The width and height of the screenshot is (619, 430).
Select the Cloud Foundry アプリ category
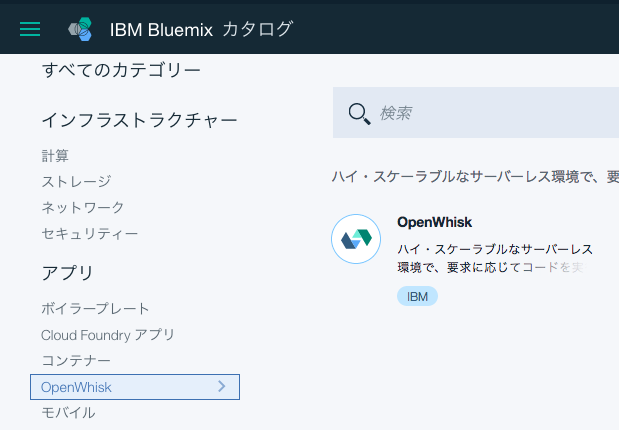[107, 335]
